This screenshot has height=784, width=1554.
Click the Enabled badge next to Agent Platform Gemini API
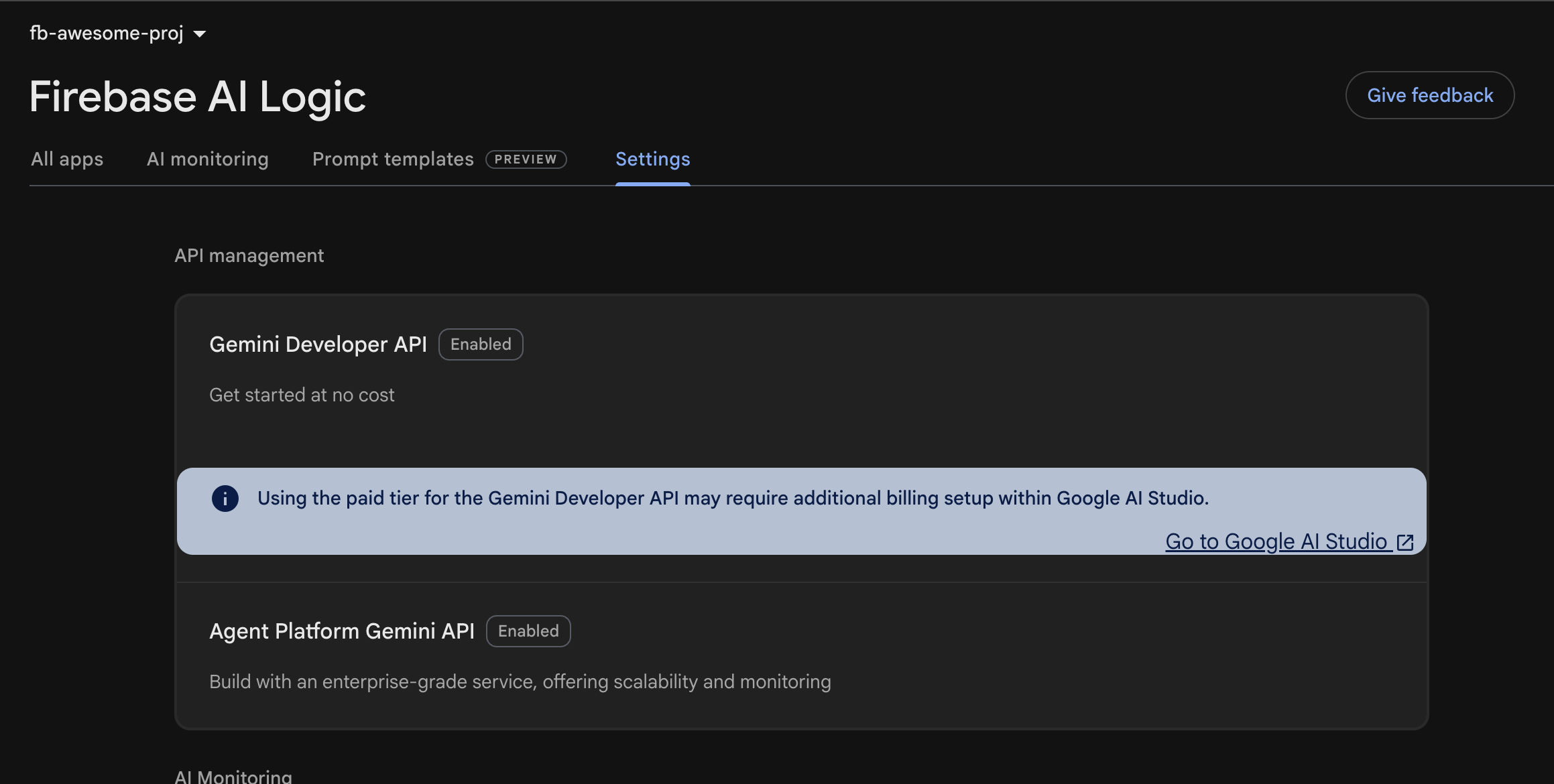(528, 631)
